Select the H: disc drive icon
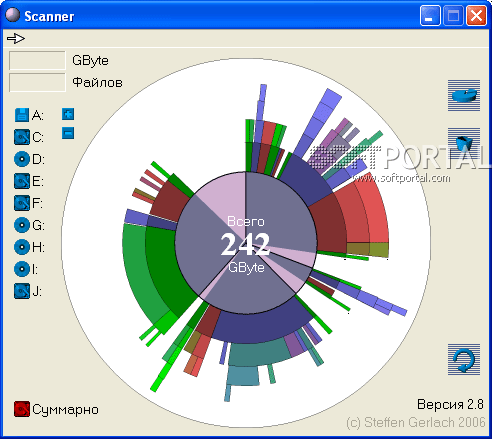The height and width of the screenshot is (439, 492). pyautogui.click(x=22, y=247)
